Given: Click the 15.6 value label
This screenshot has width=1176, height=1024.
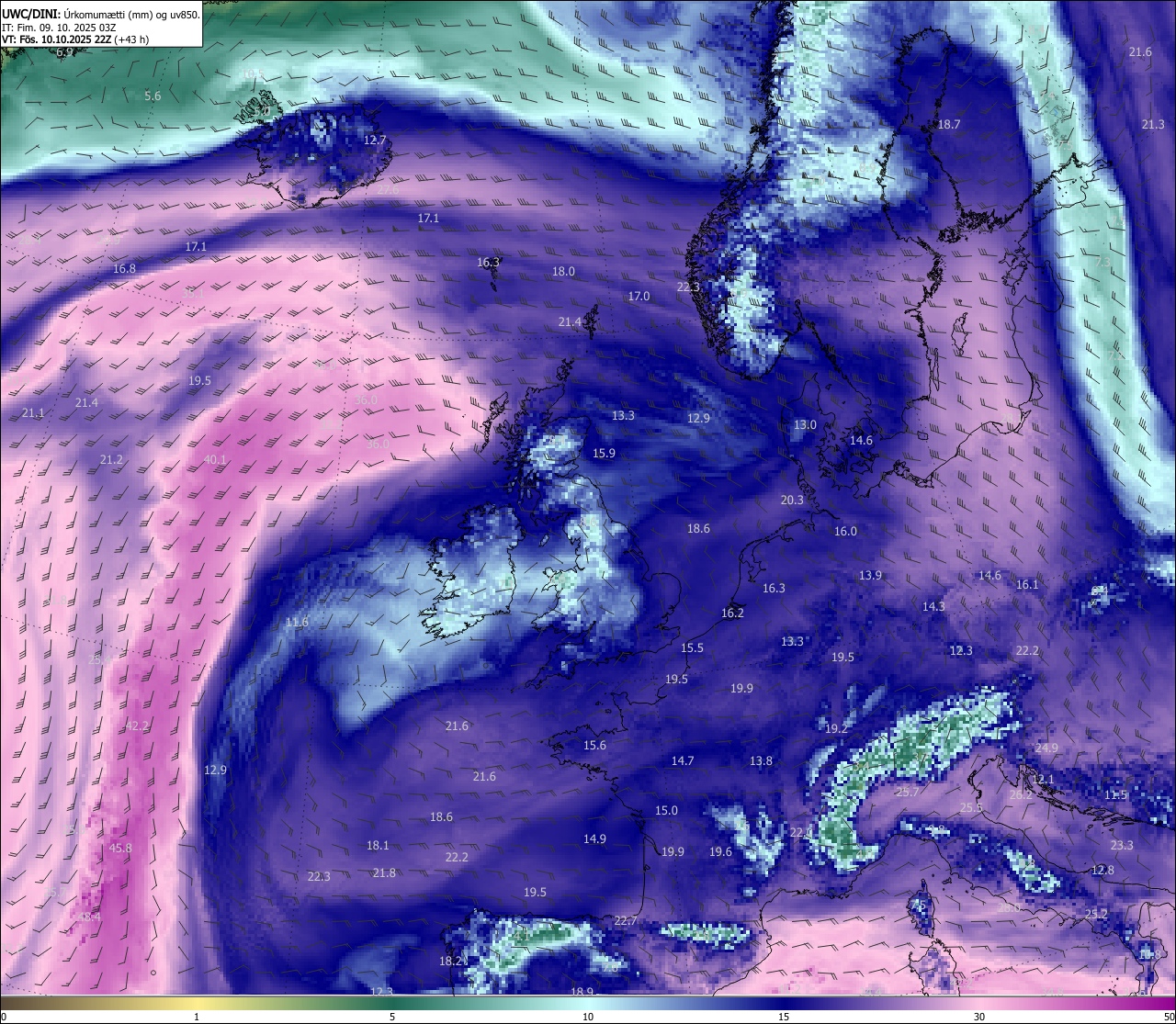Looking at the screenshot, I should [x=594, y=746].
